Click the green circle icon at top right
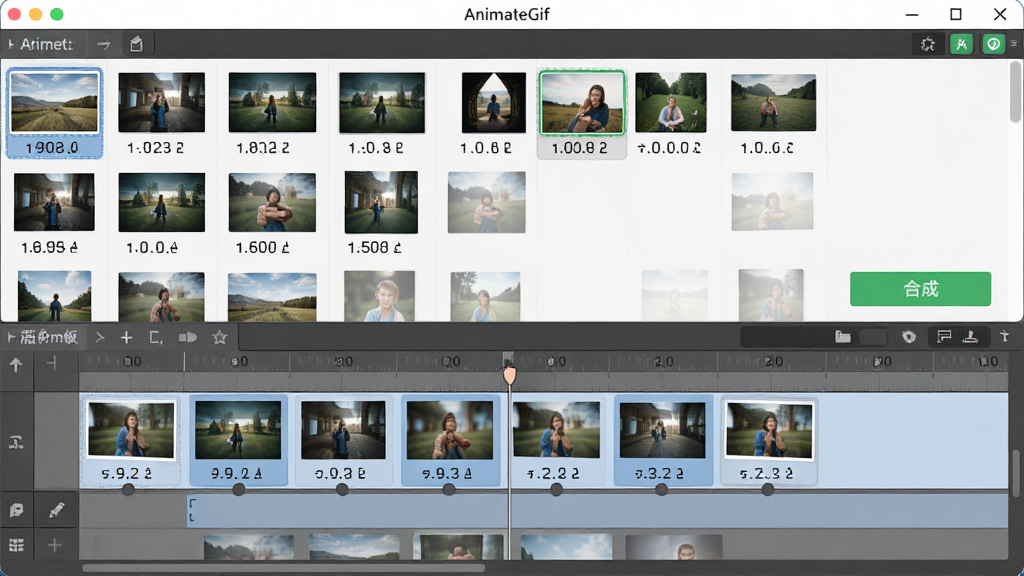 click(x=993, y=44)
